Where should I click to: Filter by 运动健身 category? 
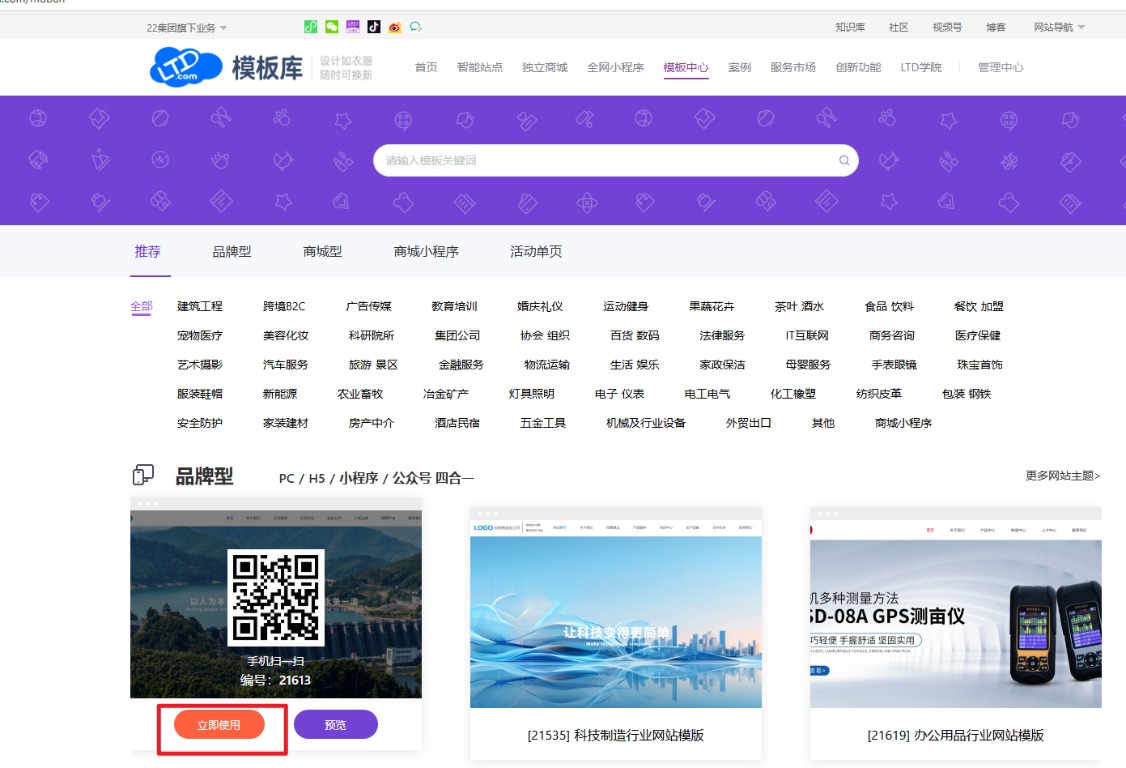[x=625, y=306]
